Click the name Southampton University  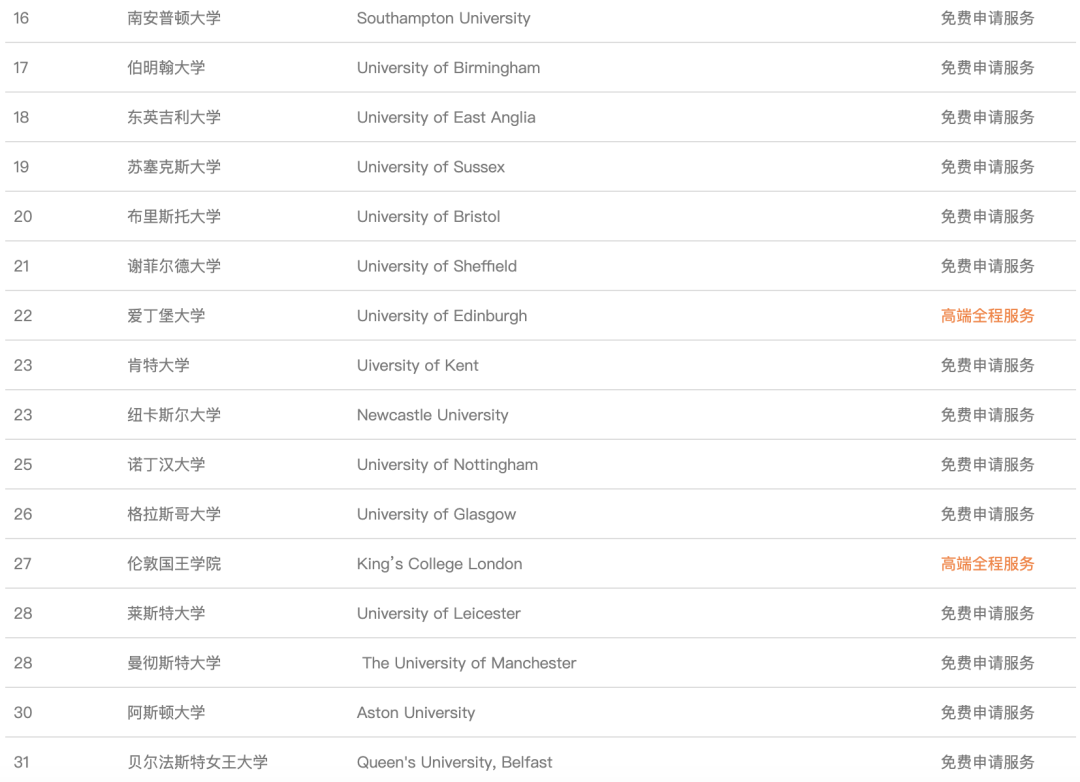[444, 19]
